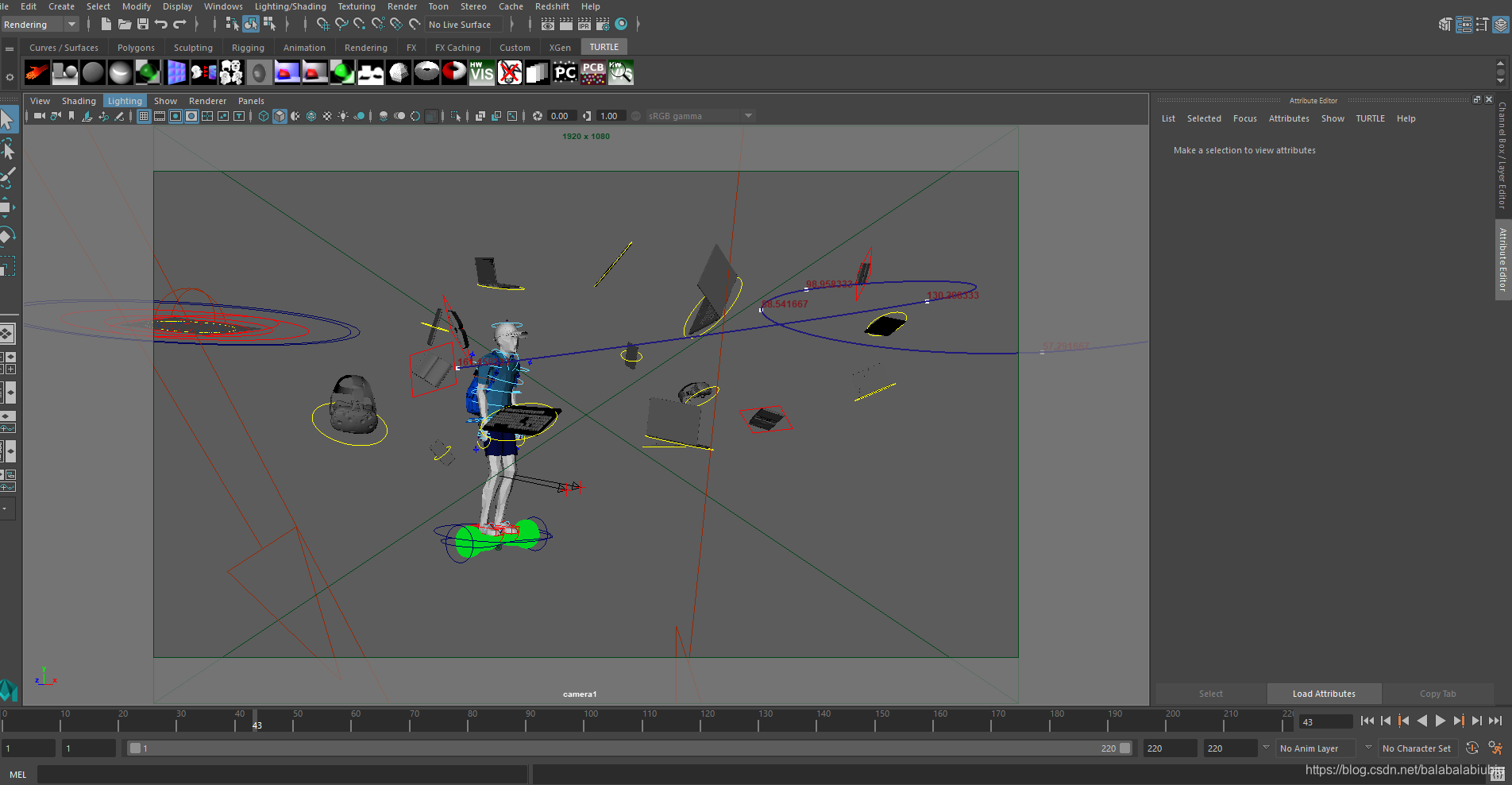Open the Rendering menu set dropdown
This screenshot has width=1512, height=785.
[x=40, y=25]
